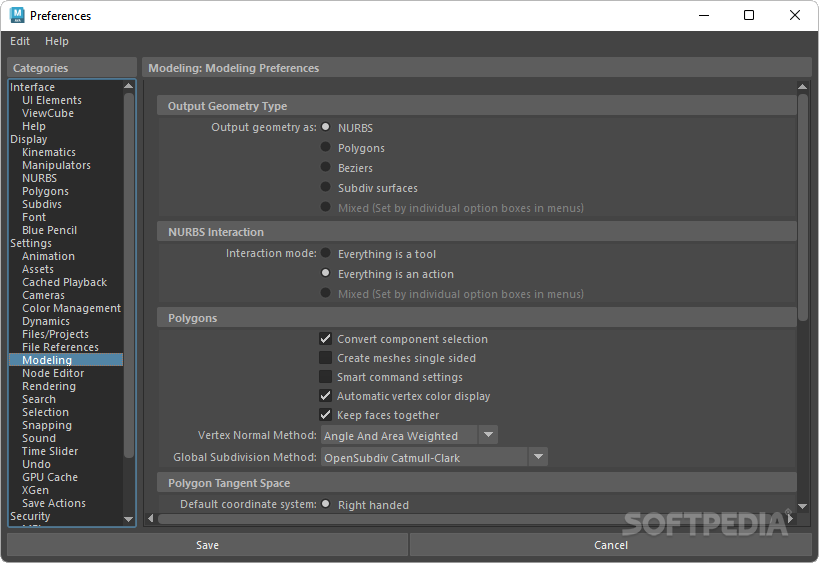
Task: Click the Save button
Action: (207, 545)
